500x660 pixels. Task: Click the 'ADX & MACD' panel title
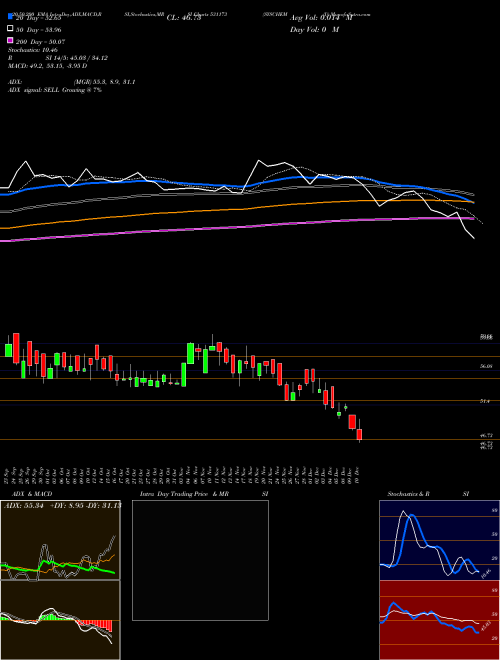tap(32, 494)
